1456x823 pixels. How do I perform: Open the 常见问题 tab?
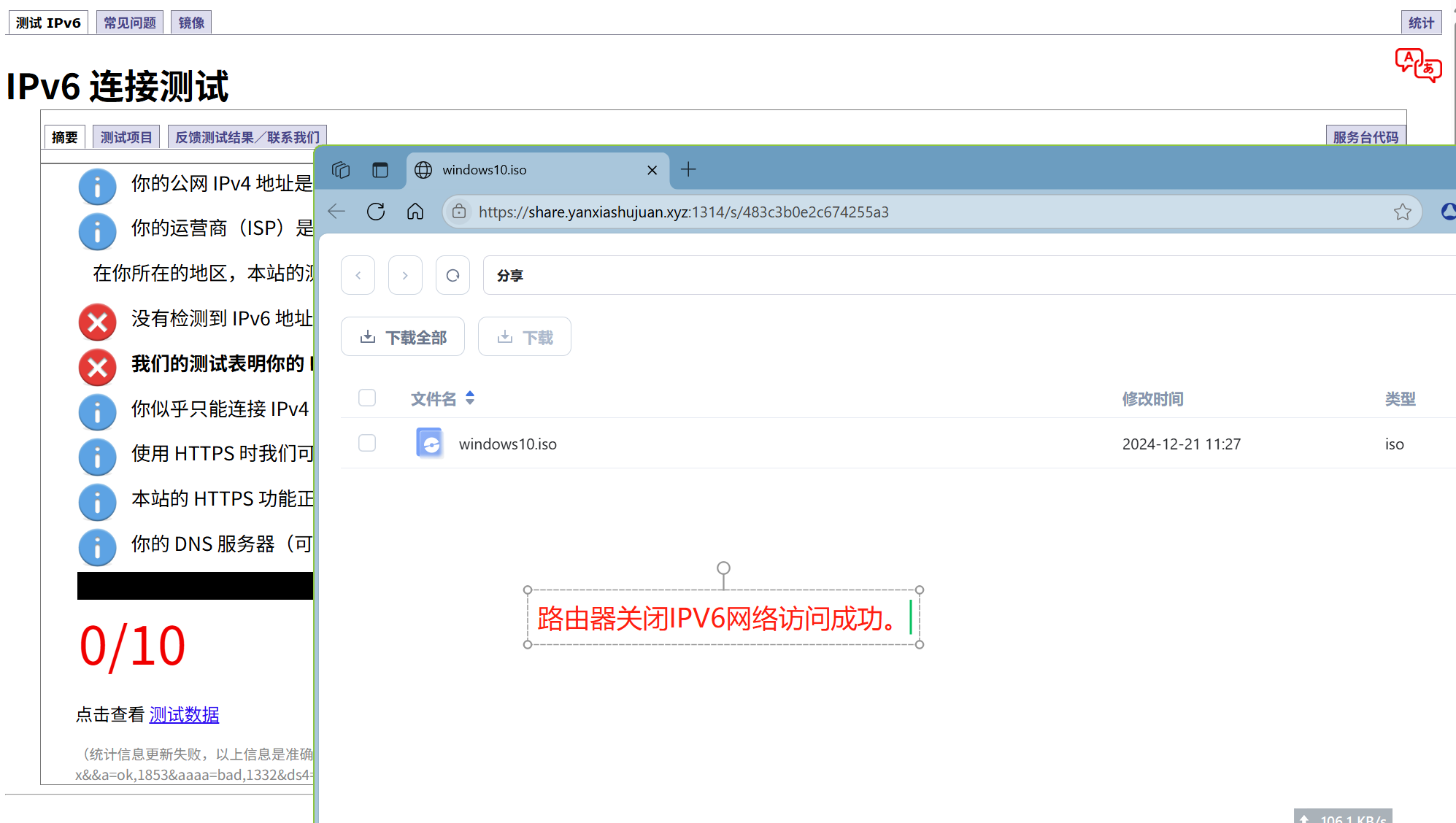(x=130, y=23)
